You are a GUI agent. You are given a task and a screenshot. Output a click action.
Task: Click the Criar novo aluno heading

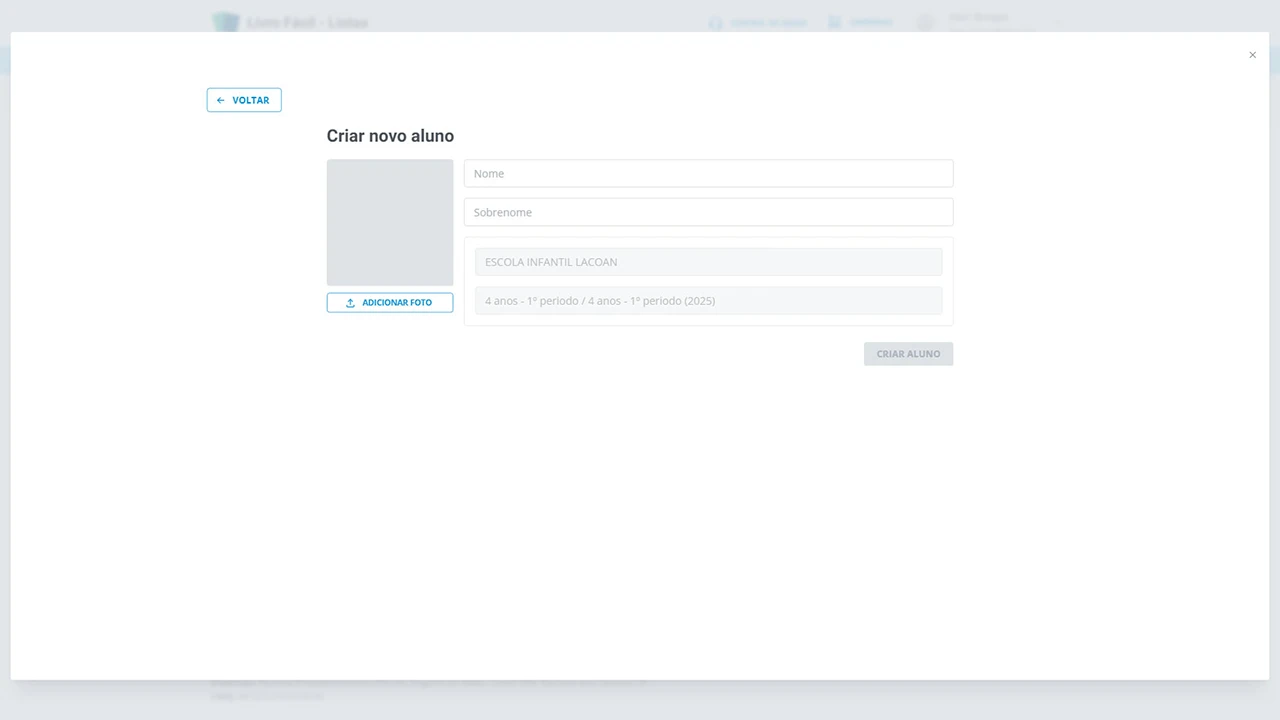390,136
